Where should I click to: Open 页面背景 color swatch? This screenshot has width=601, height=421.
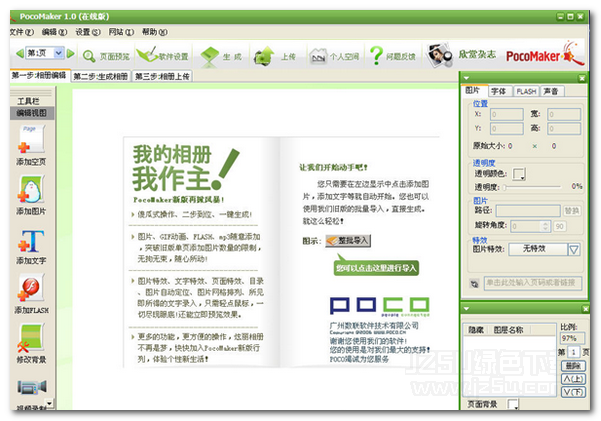(x=513, y=404)
